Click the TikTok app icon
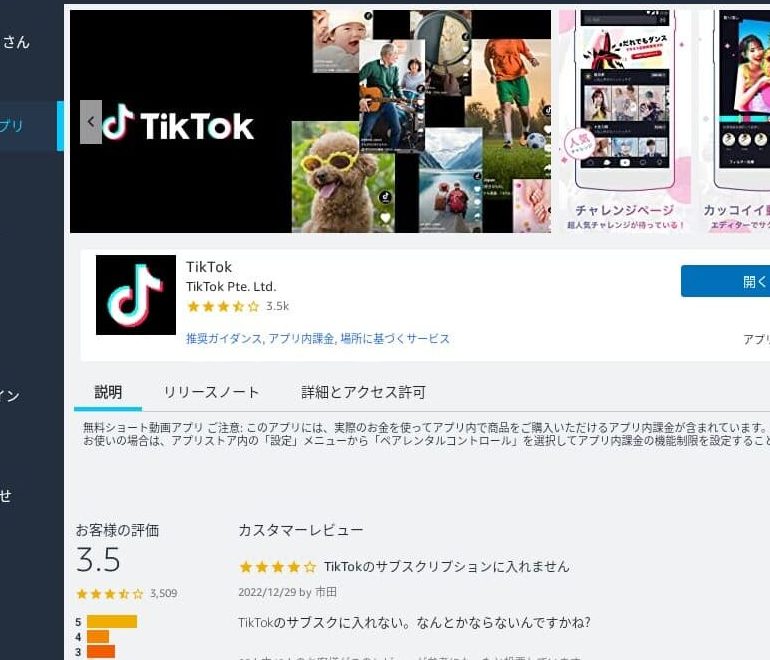Image resolution: width=770 pixels, height=660 pixels. (x=136, y=295)
